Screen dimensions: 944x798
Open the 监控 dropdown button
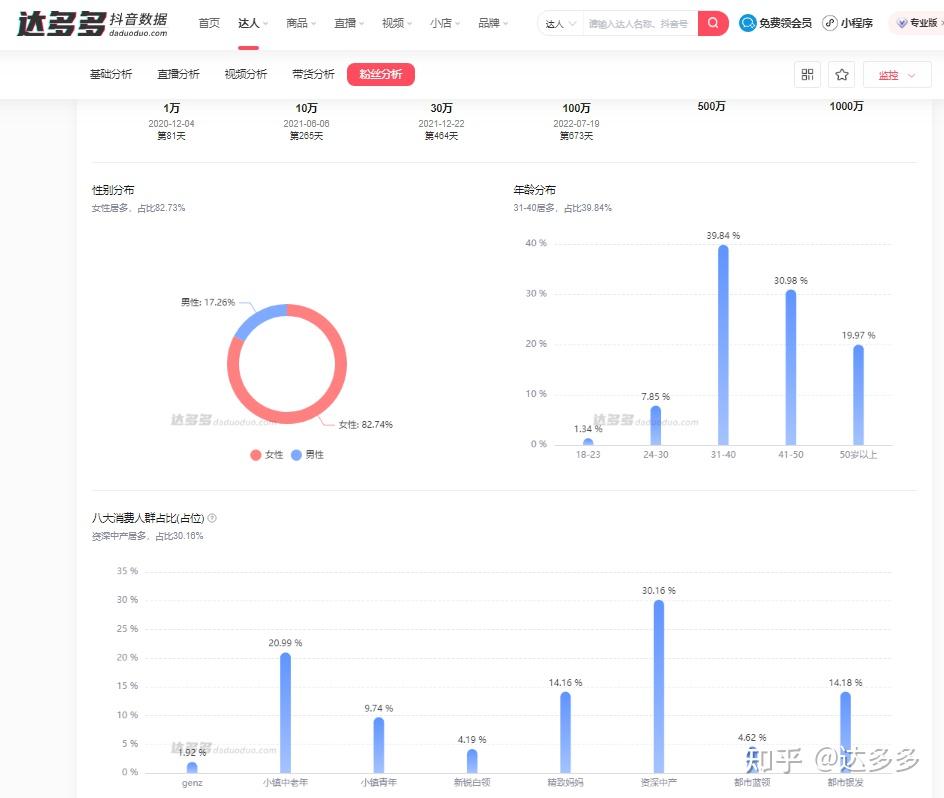click(x=896, y=75)
